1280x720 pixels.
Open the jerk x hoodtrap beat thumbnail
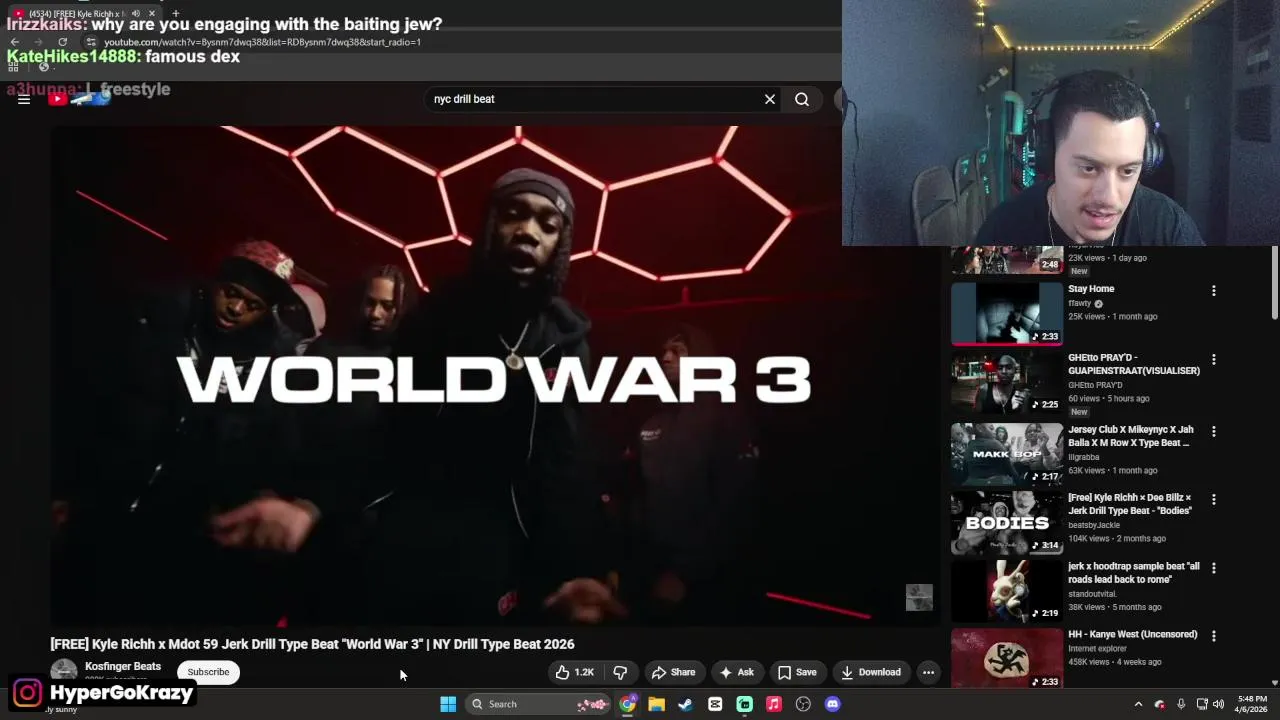click(x=1007, y=590)
